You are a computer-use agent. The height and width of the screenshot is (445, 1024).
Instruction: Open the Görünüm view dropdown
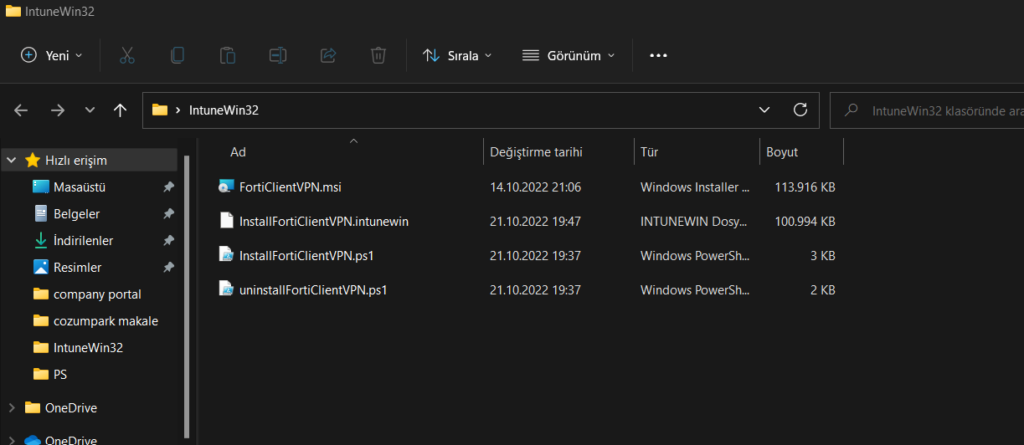tap(569, 56)
